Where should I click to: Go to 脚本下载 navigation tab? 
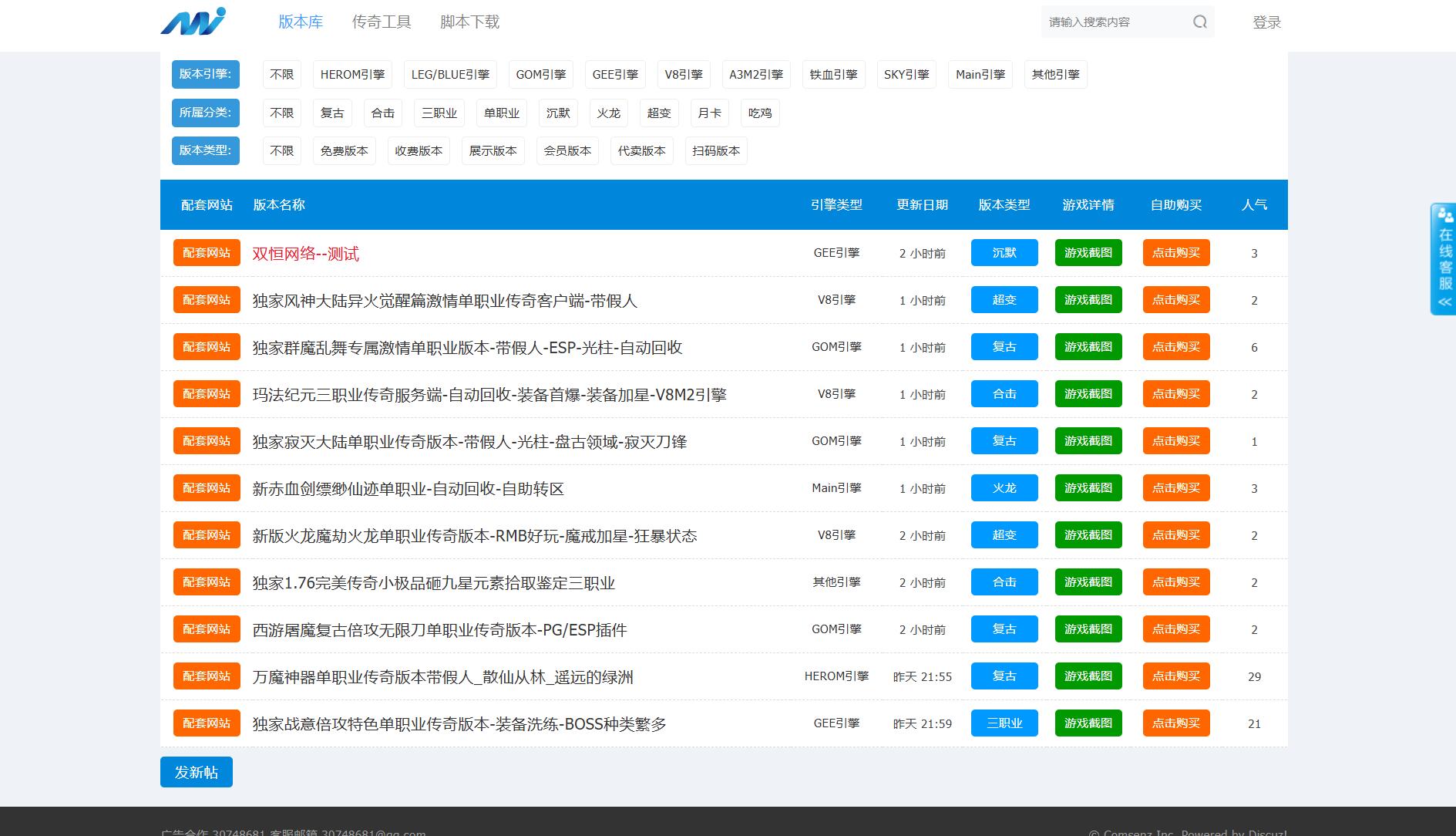(x=469, y=22)
